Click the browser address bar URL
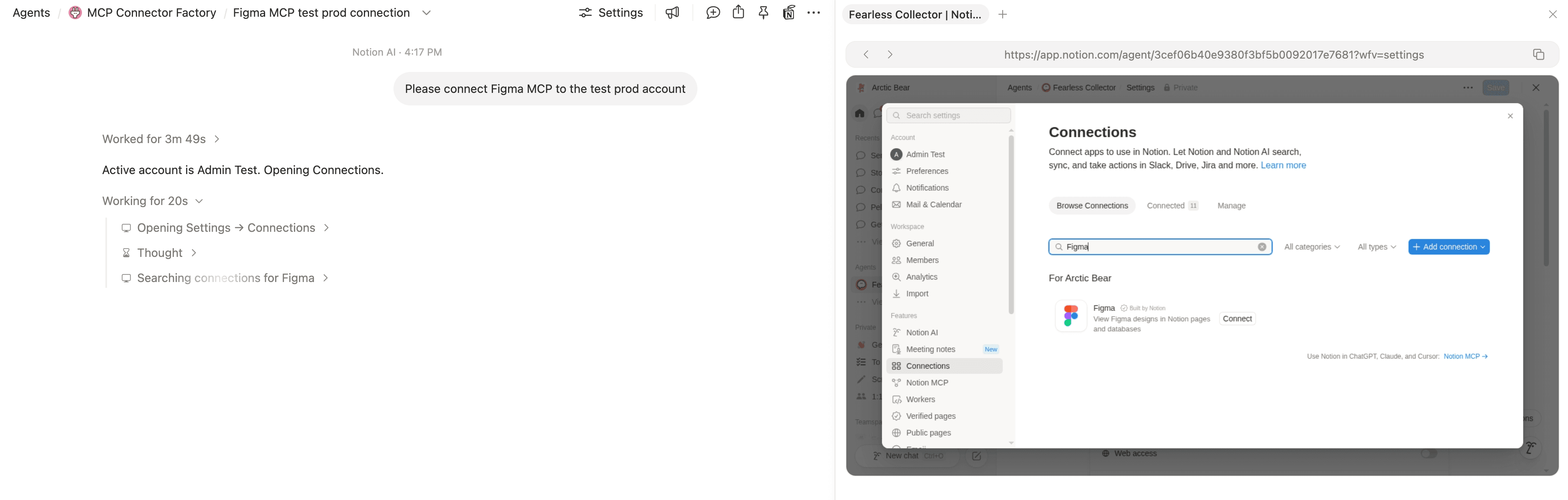 [x=1214, y=55]
